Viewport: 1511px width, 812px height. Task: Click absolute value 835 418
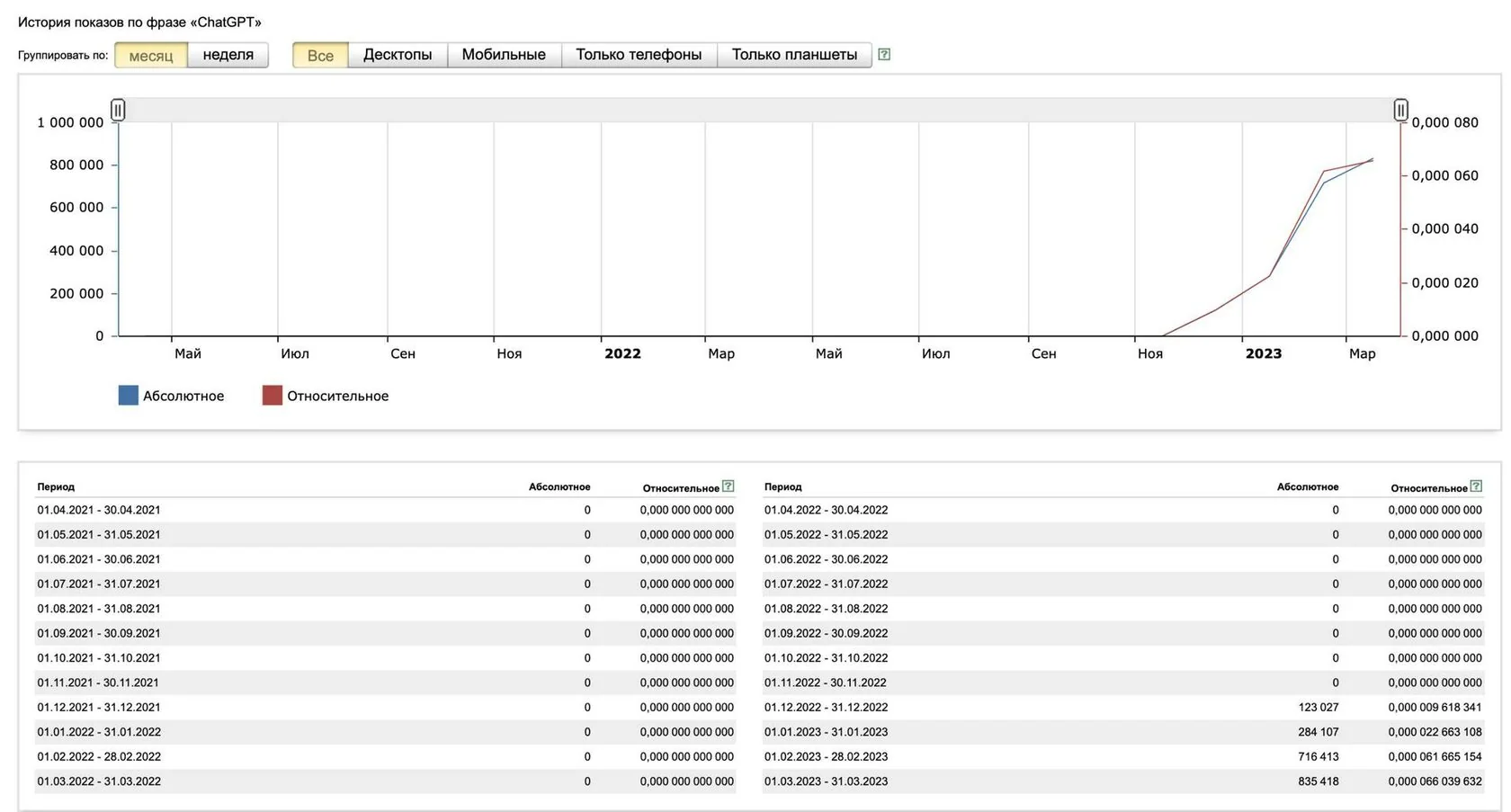tap(1318, 781)
